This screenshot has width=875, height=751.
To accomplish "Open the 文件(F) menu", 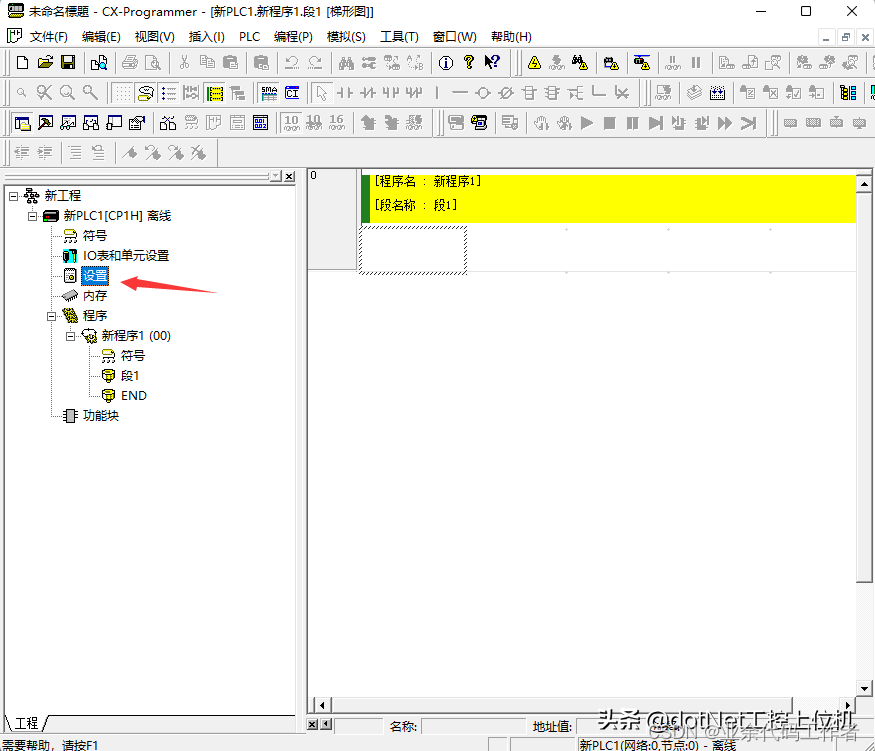I will (x=49, y=37).
